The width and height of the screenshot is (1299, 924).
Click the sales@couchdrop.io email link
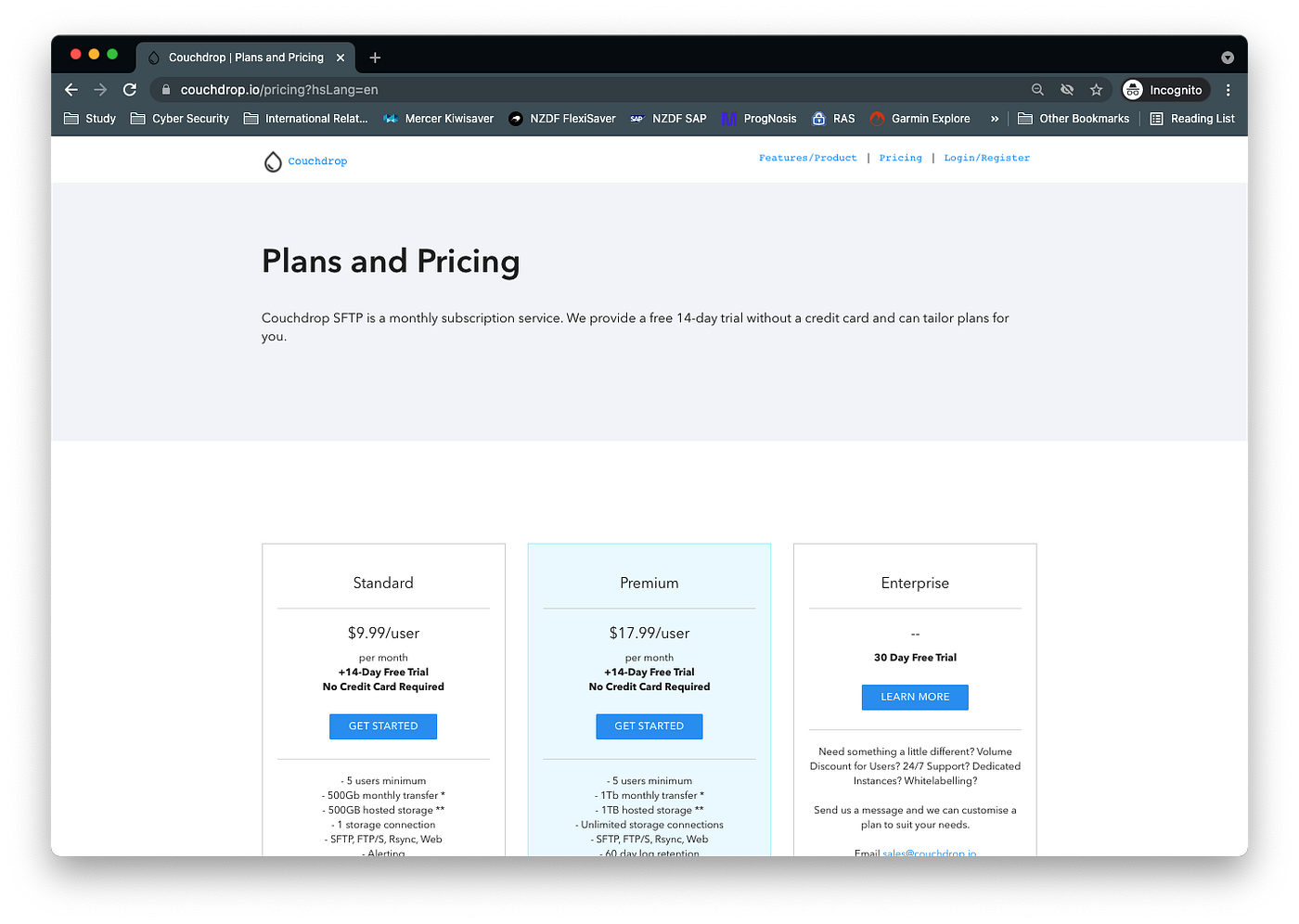(x=929, y=853)
